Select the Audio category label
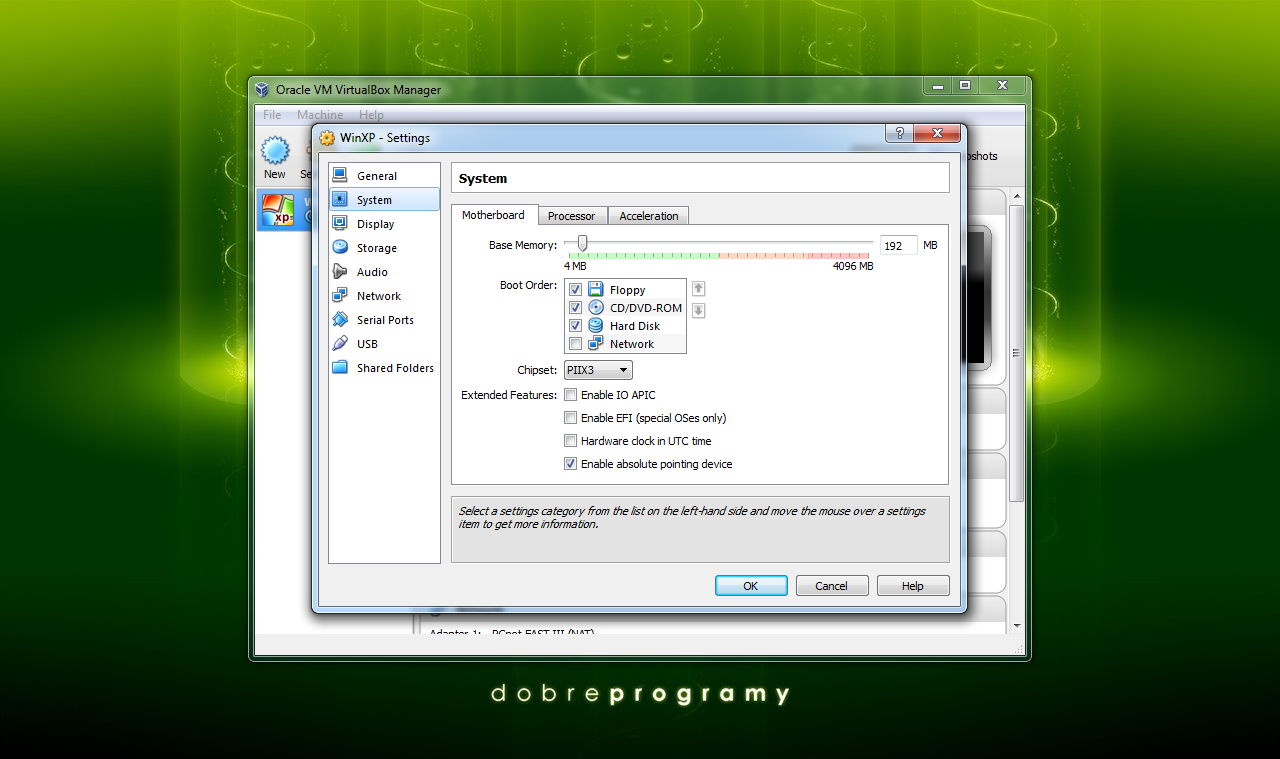This screenshot has height=759, width=1280. (x=372, y=272)
